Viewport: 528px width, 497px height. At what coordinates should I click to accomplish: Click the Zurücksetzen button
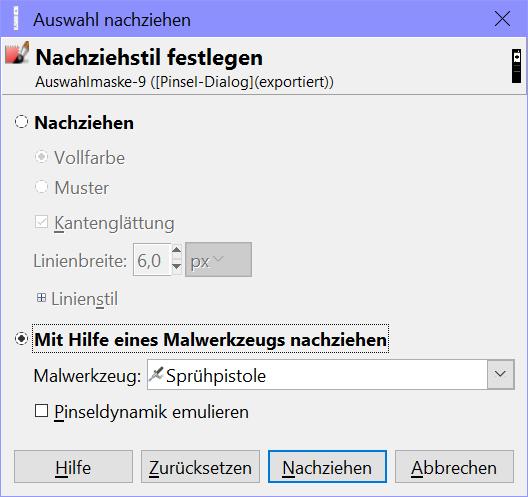200,467
